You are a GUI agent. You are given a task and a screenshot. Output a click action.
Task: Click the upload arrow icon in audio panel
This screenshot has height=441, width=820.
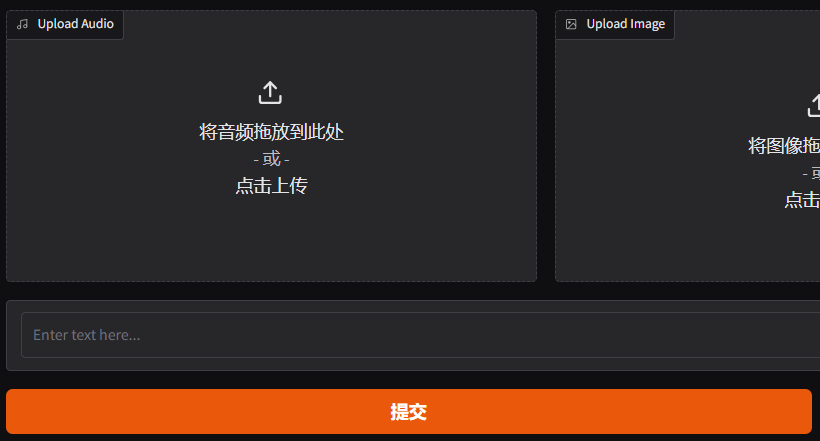(x=270, y=93)
